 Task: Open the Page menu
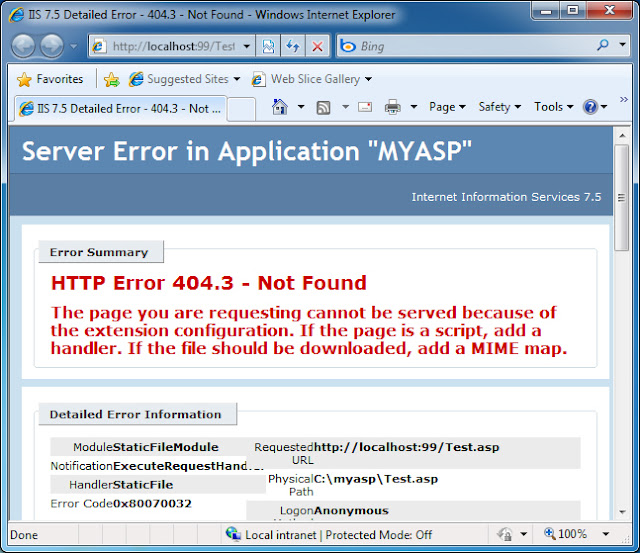coord(447,107)
